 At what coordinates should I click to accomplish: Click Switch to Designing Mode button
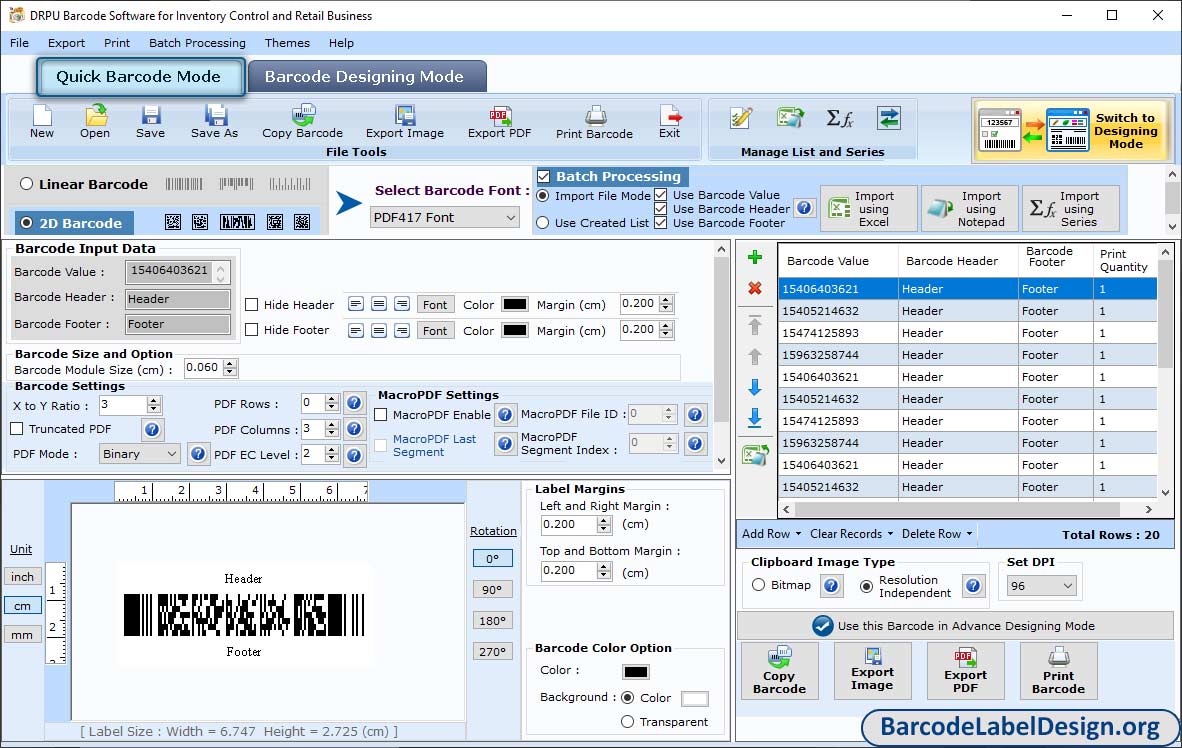(1073, 130)
